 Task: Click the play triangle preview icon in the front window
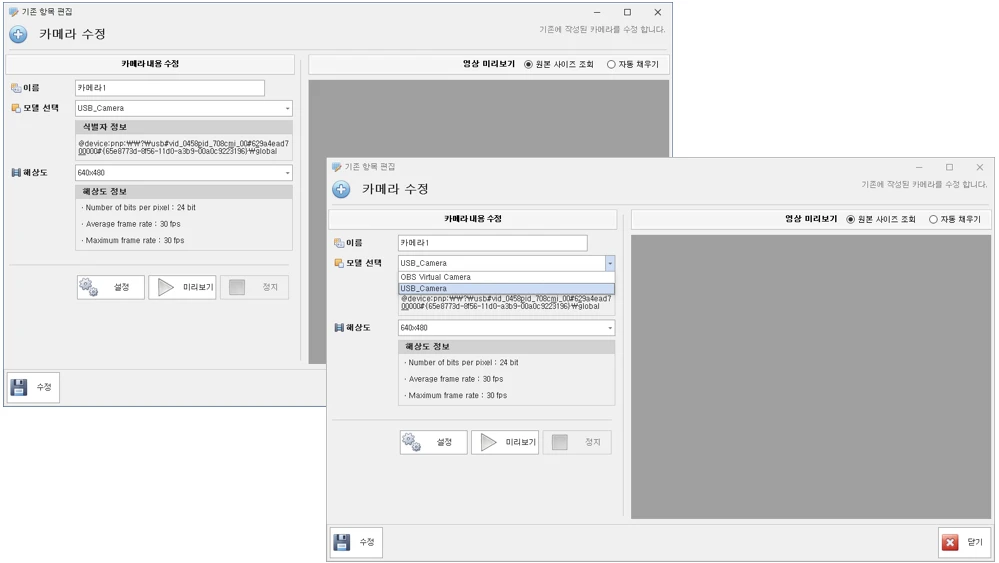tap(488, 442)
